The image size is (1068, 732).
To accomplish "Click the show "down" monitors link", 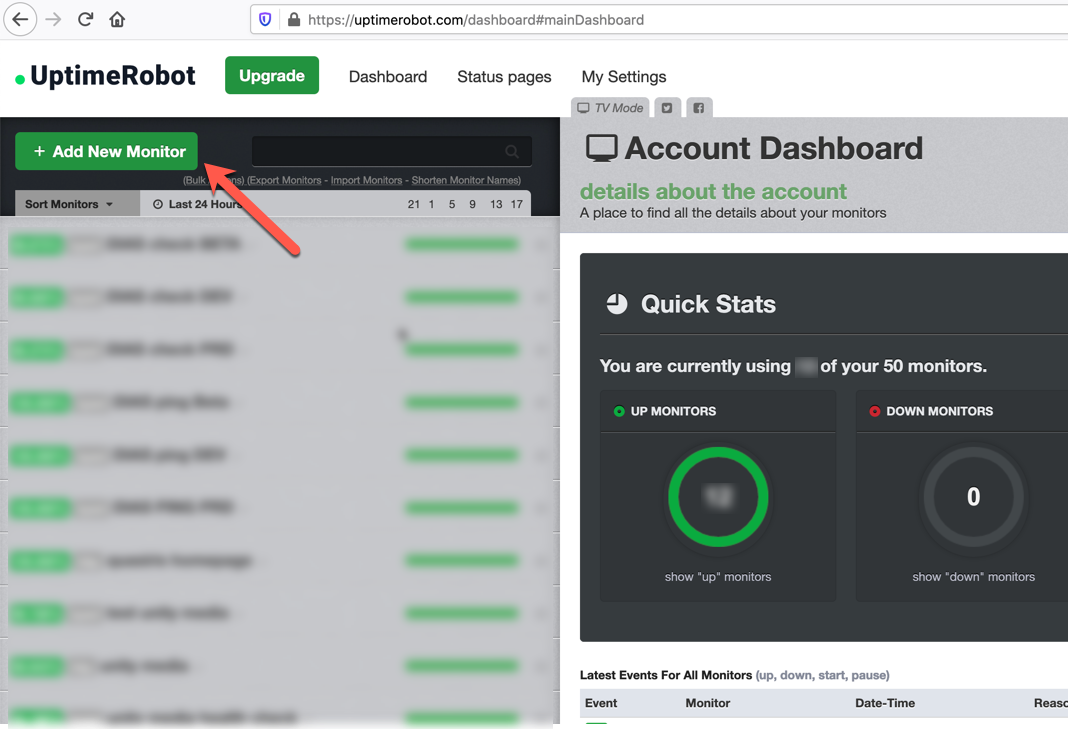I will (x=973, y=577).
